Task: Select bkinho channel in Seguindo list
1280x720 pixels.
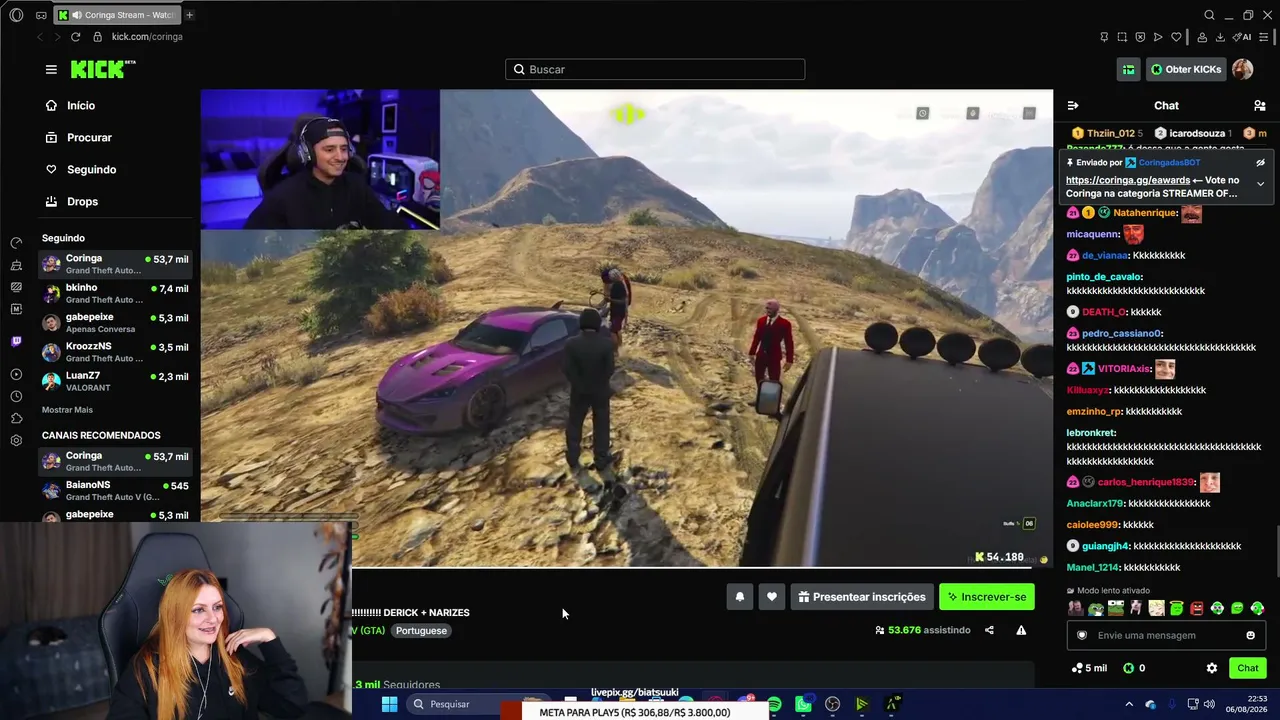Action: [x=115, y=293]
